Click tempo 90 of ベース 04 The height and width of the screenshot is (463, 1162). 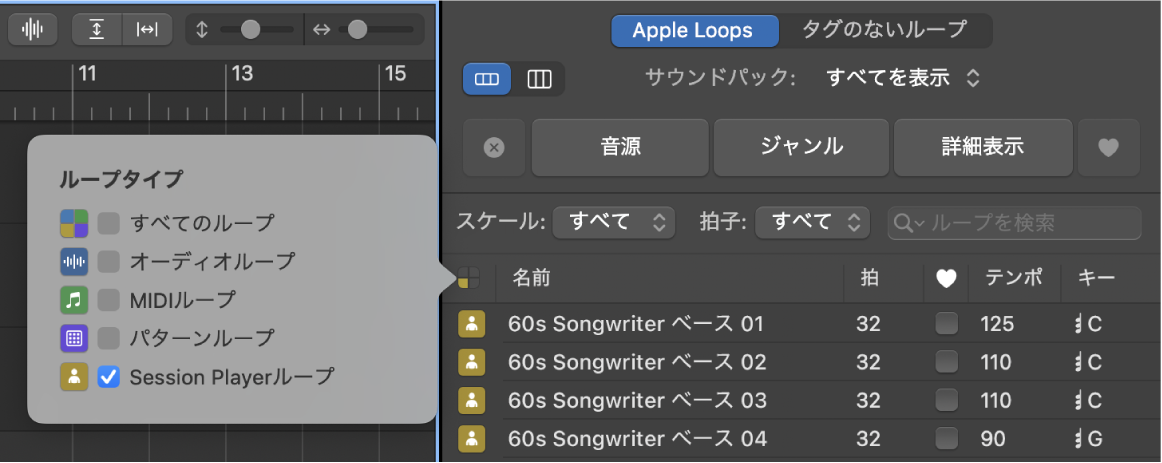click(x=993, y=439)
